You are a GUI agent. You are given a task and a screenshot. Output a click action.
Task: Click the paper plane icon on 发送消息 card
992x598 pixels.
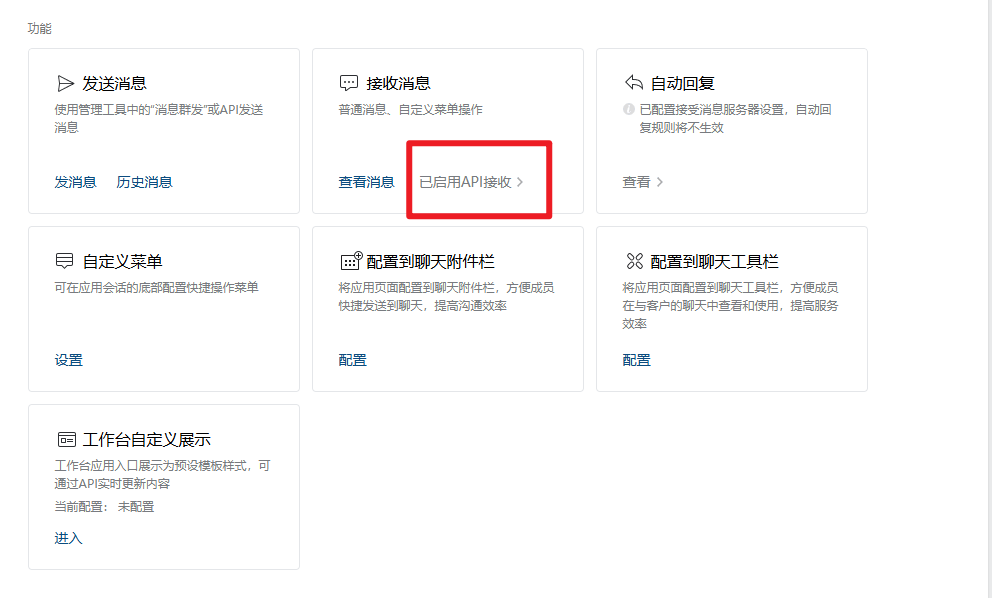pyautogui.click(x=64, y=83)
